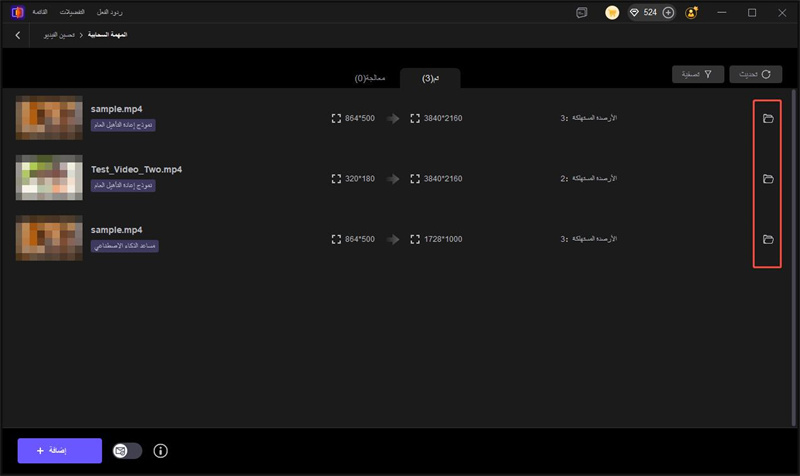Image resolution: width=800 pixels, height=476 pixels.
Task: Click the app logo in the title bar
Action: pyautogui.click(x=17, y=12)
